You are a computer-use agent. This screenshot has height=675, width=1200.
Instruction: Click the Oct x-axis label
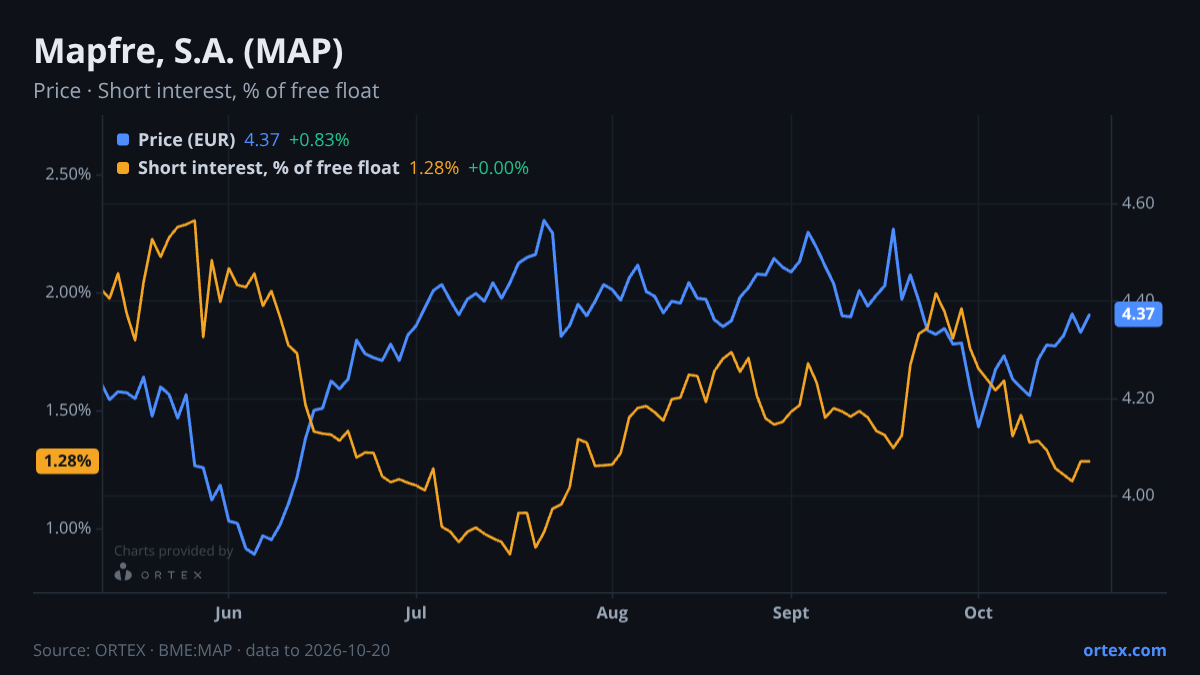pos(978,612)
